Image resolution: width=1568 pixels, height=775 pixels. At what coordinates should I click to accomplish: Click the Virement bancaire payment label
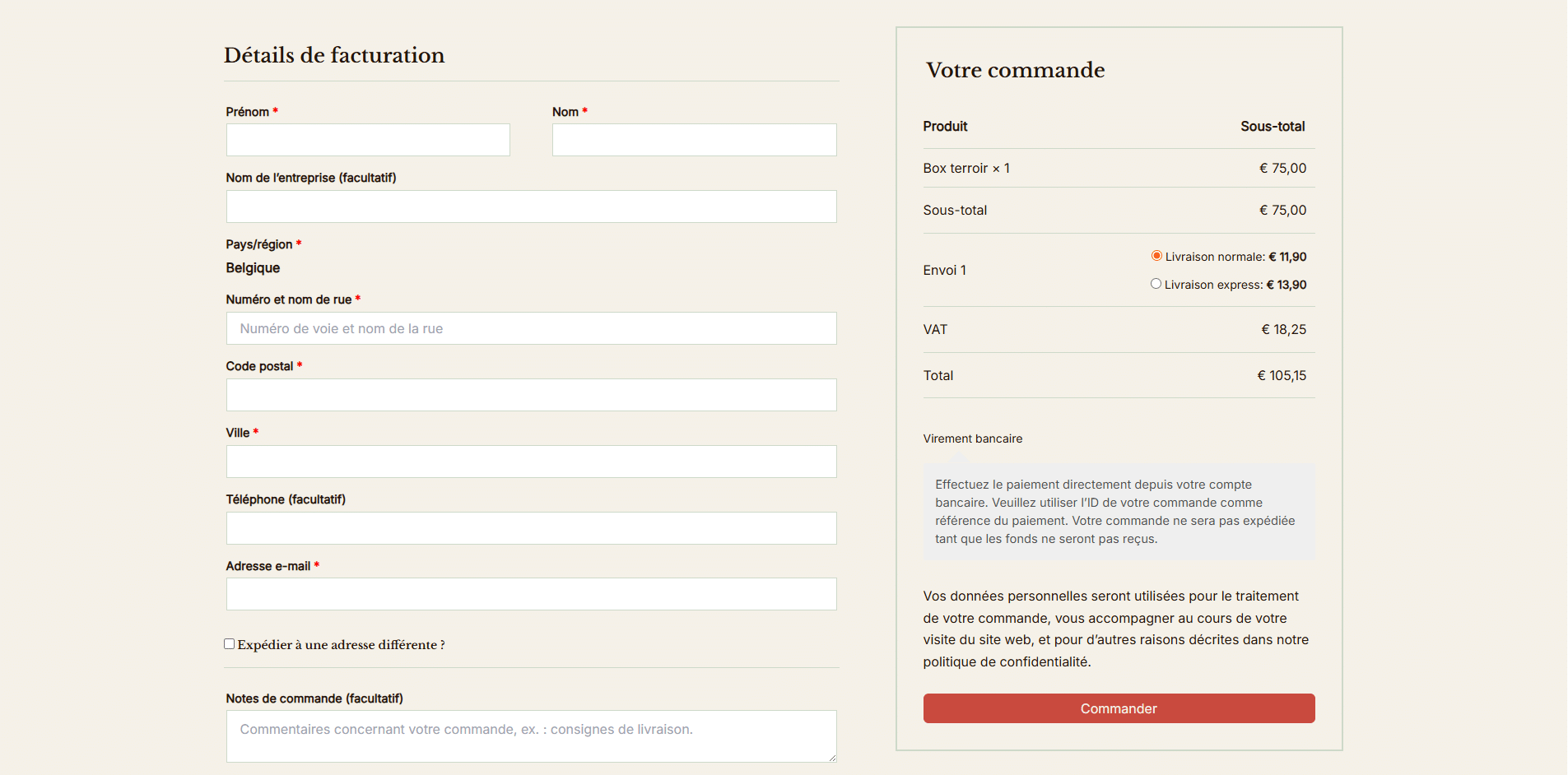tap(972, 439)
